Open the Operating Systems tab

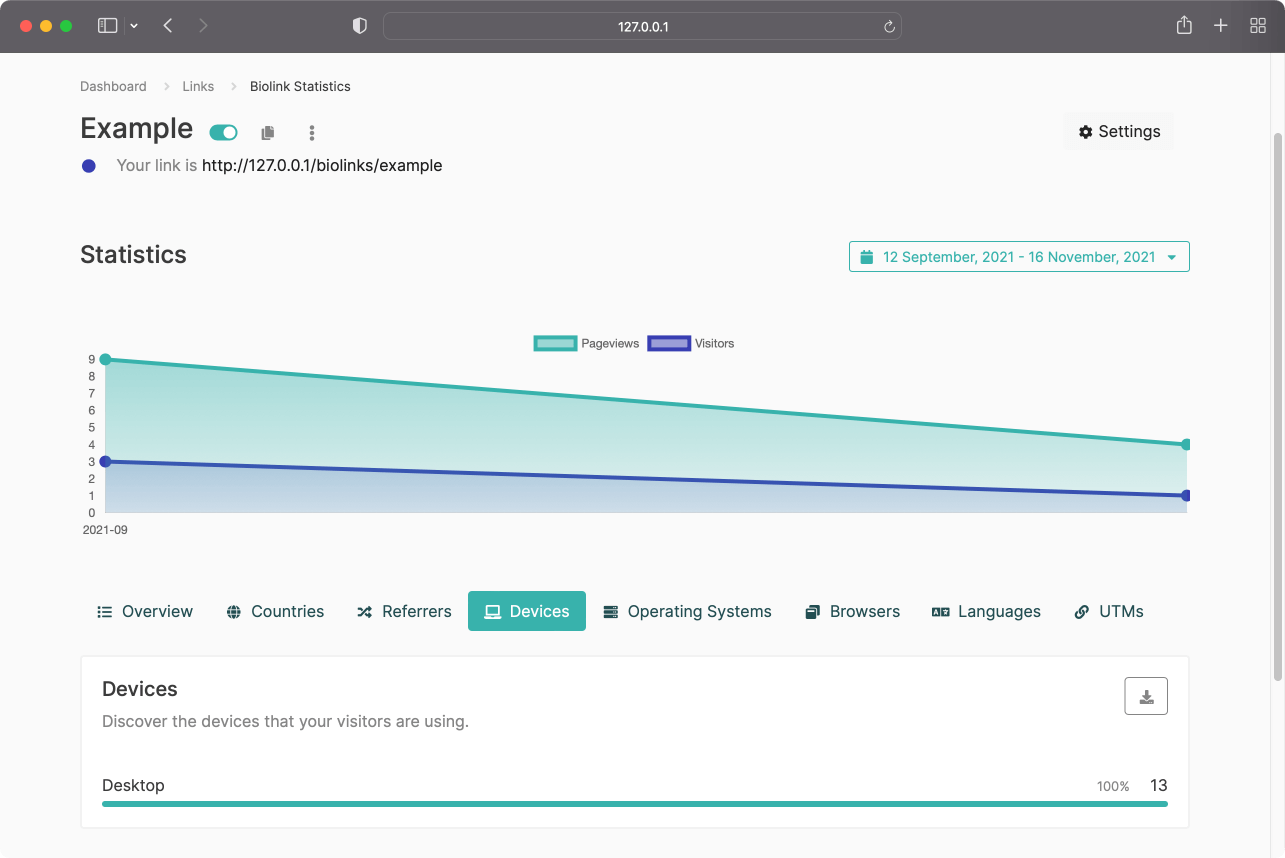(x=688, y=612)
